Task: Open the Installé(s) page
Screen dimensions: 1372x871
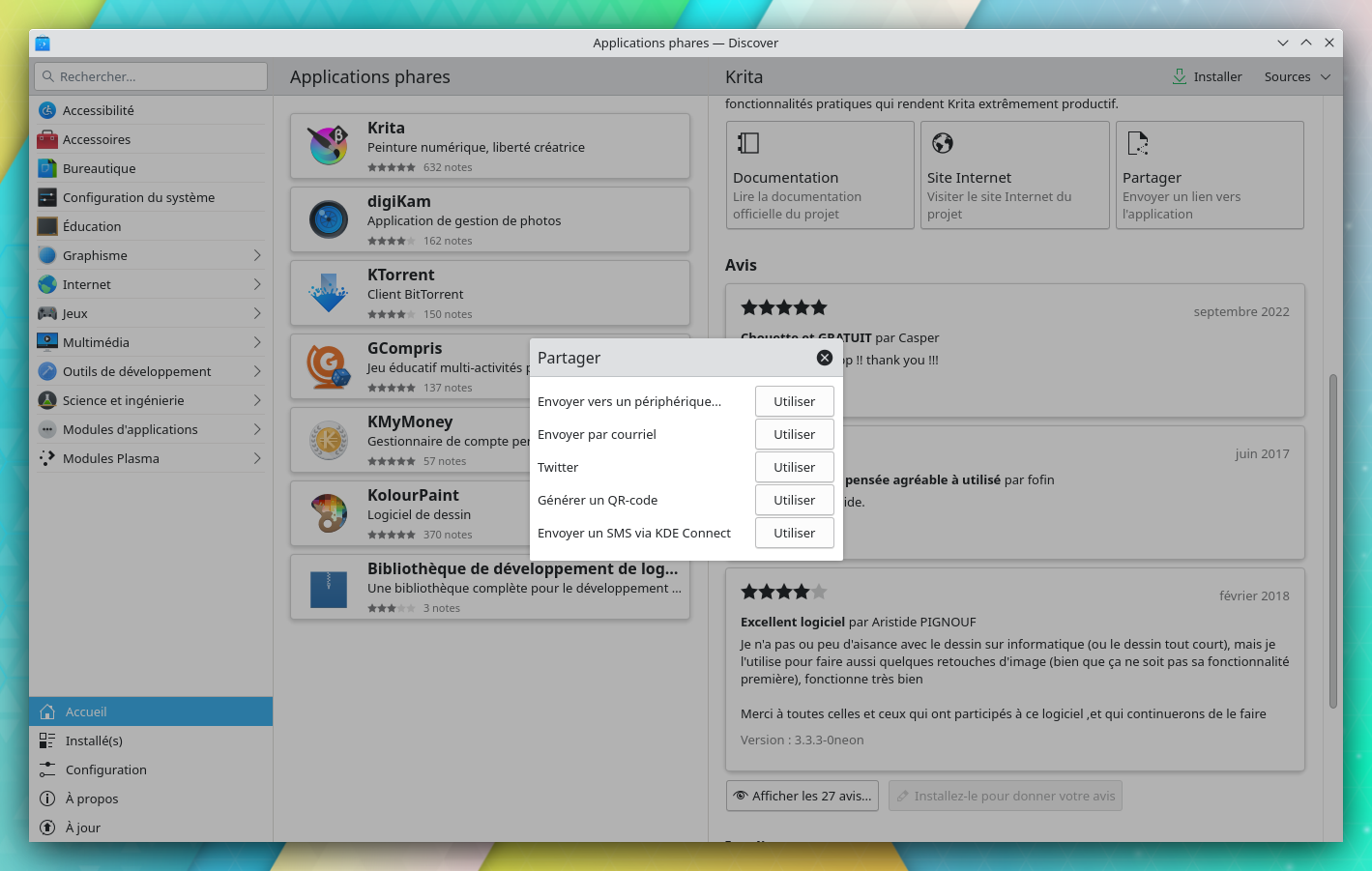Action: coord(151,740)
